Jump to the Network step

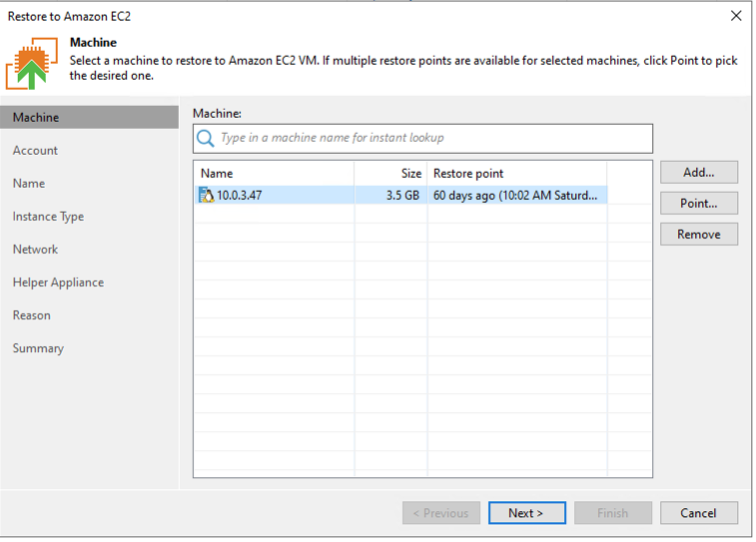tap(35, 249)
